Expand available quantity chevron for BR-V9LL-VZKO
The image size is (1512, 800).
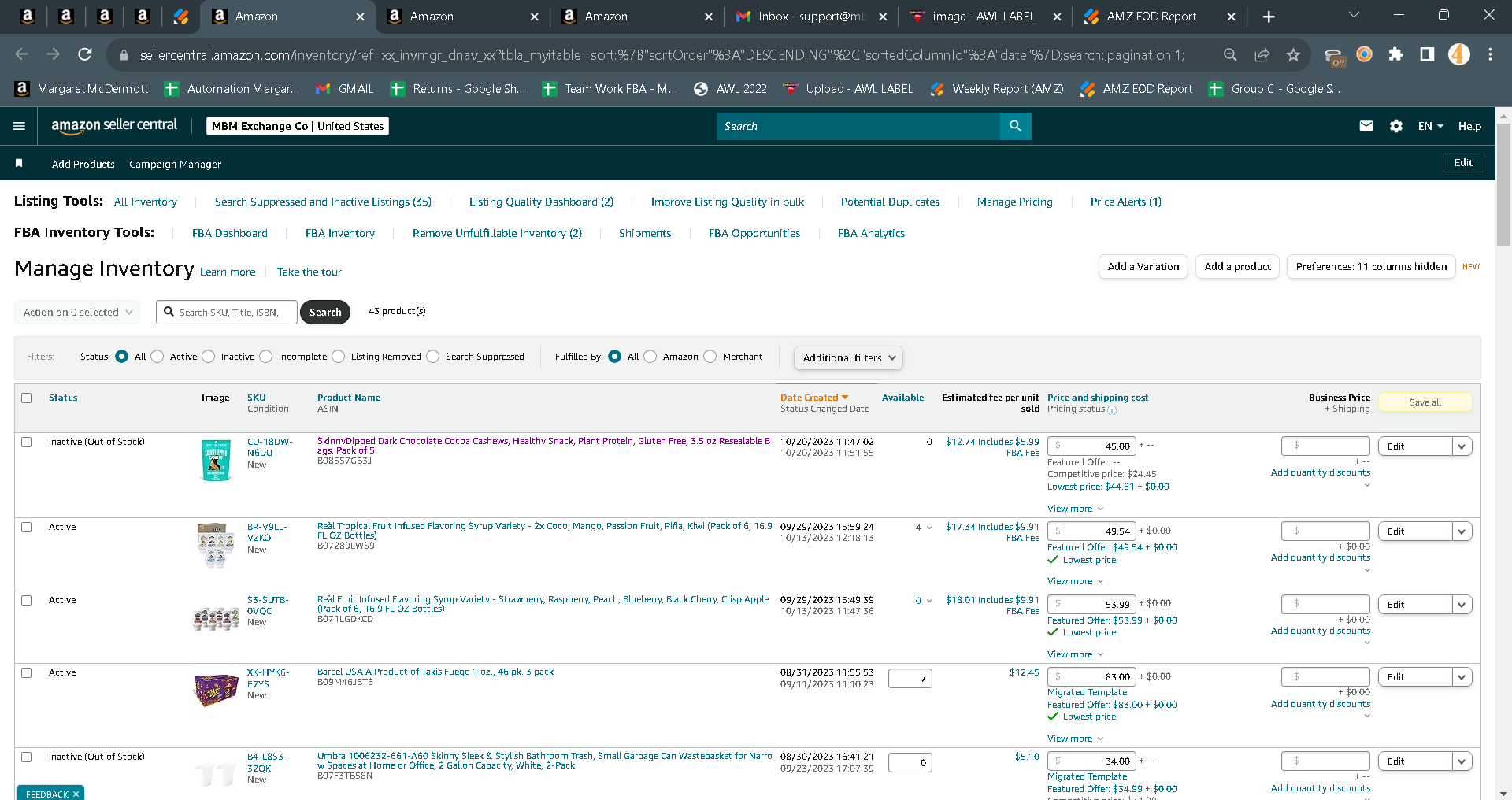(929, 528)
